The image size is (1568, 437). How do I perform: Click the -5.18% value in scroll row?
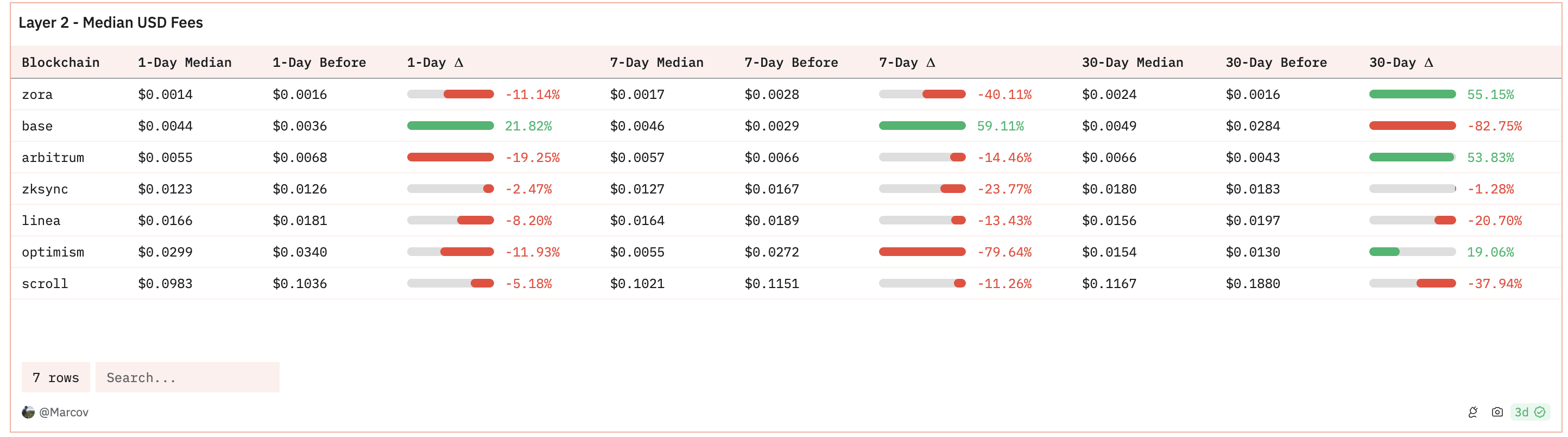[528, 284]
